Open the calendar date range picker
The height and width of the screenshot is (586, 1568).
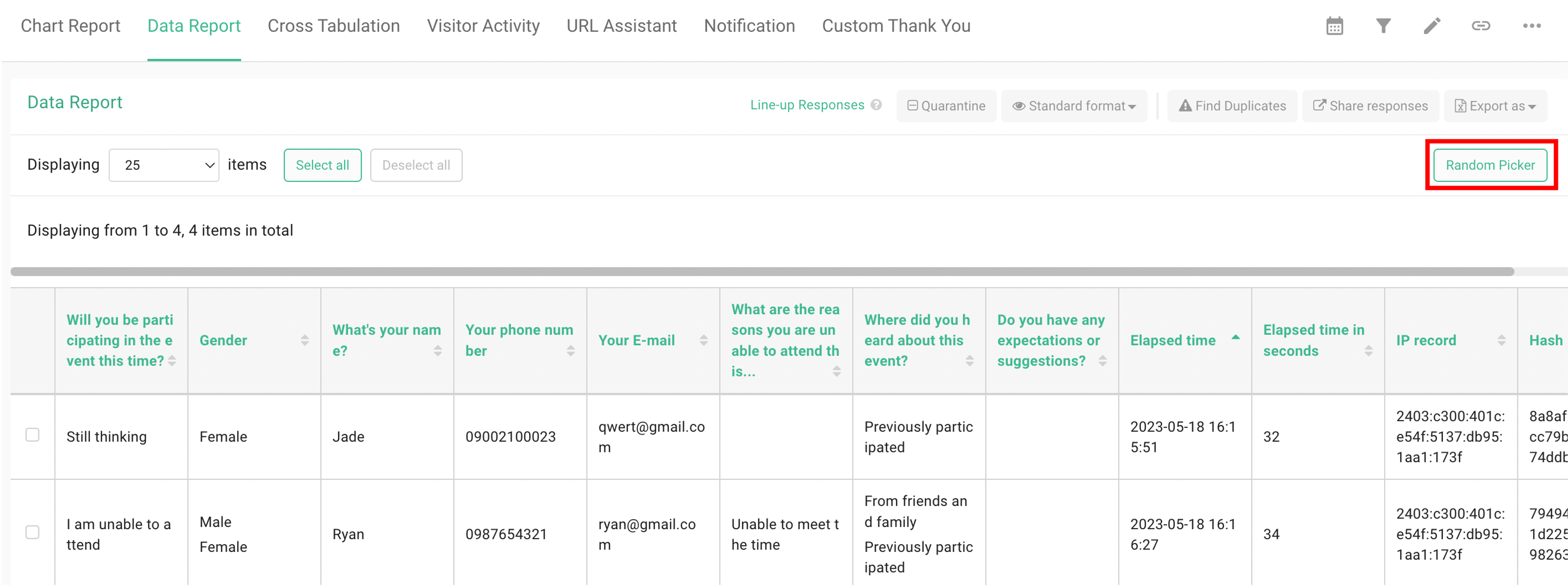(x=1334, y=26)
